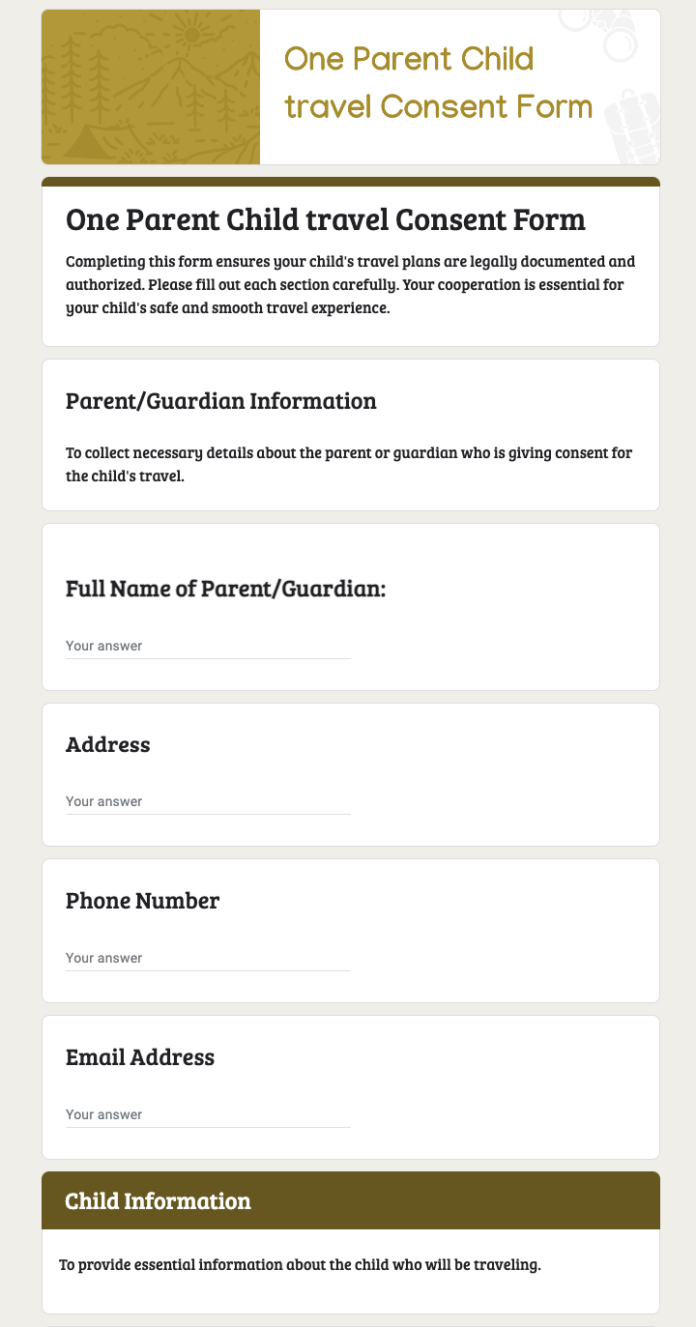Click the Child Information description text

pyautogui.click(x=300, y=1263)
